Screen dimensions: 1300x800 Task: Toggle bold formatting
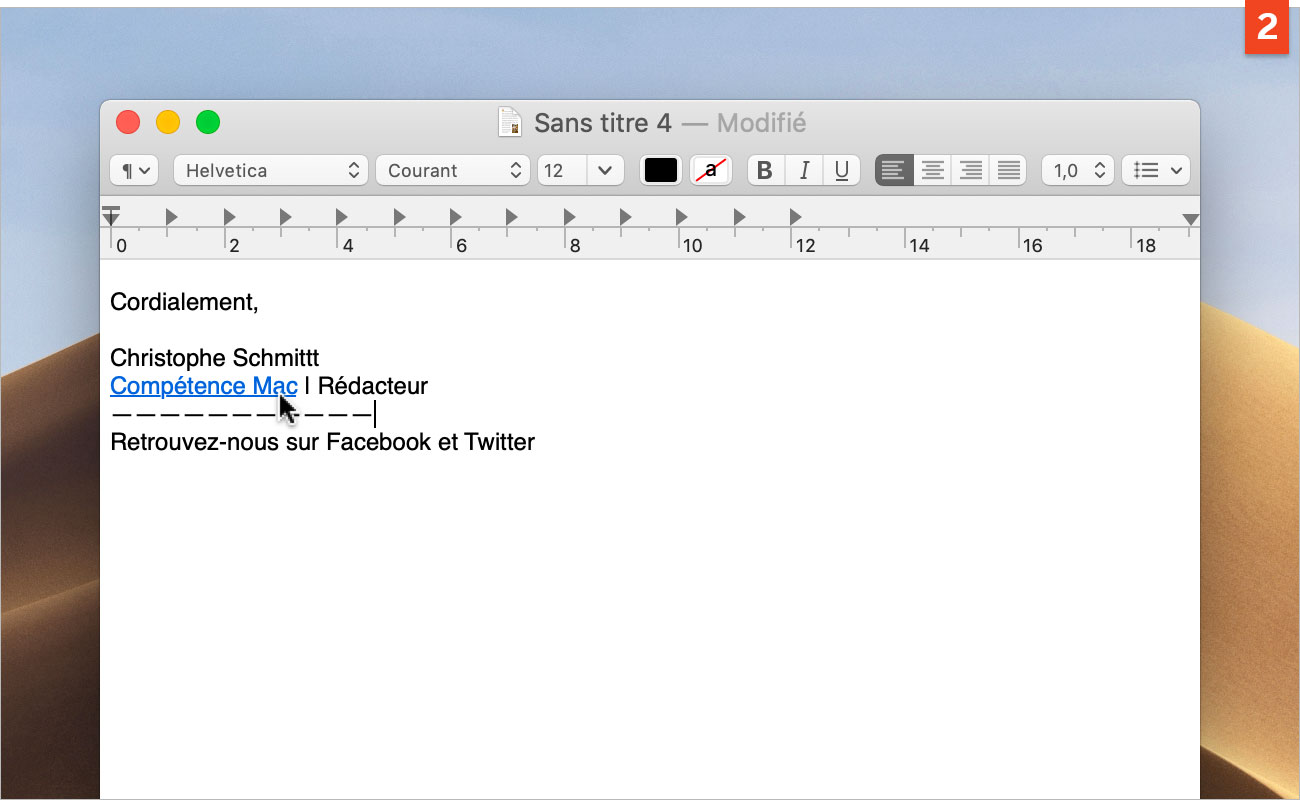pos(765,170)
